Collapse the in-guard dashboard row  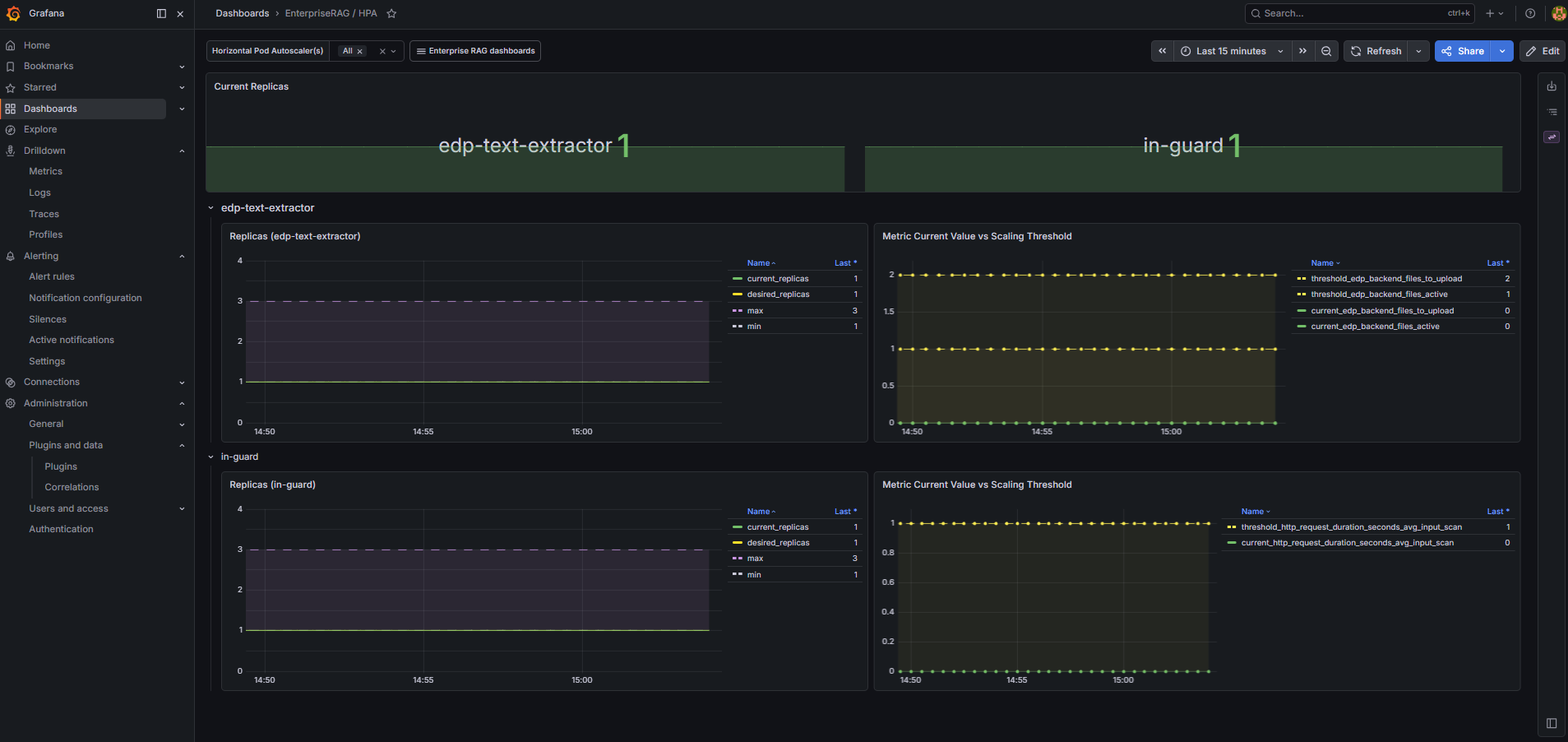[x=211, y=457]
